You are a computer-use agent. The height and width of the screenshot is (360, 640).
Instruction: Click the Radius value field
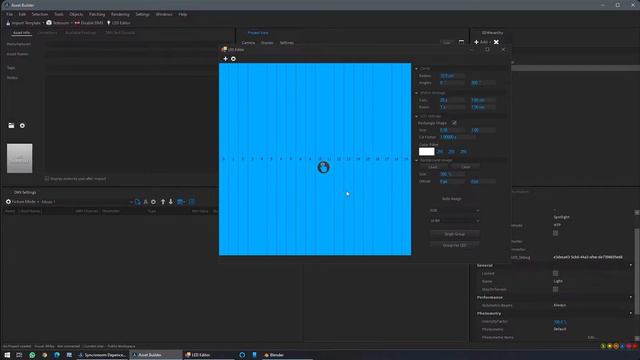(x=452, y=76)
